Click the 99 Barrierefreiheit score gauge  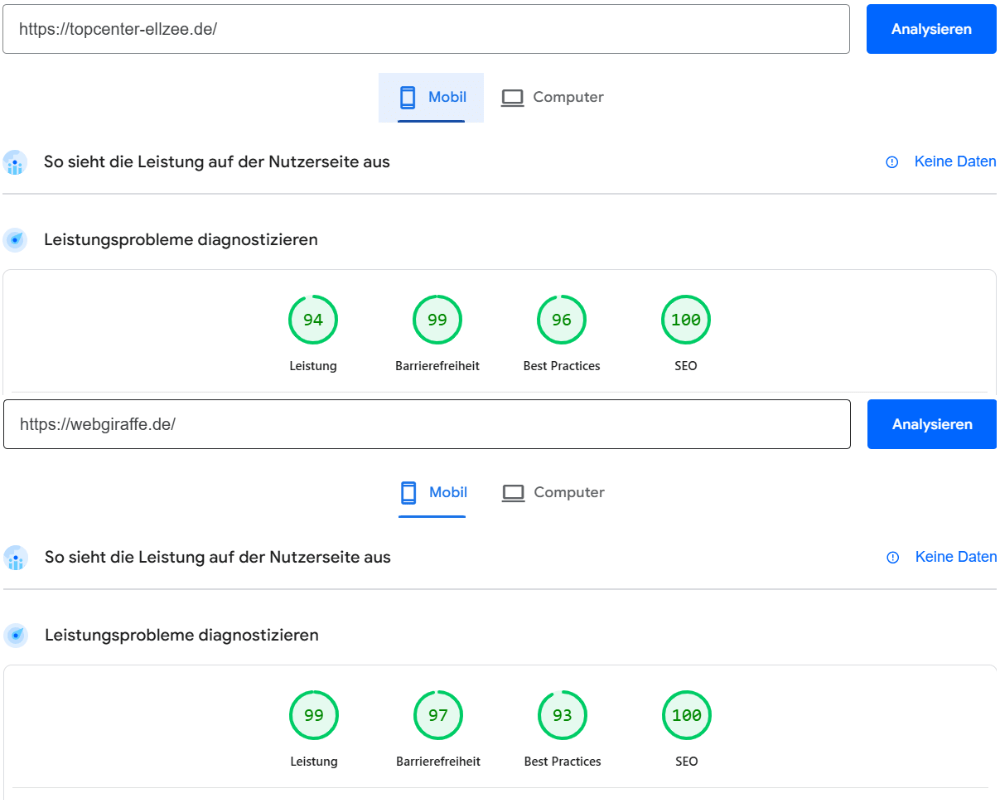pos(437,320)
